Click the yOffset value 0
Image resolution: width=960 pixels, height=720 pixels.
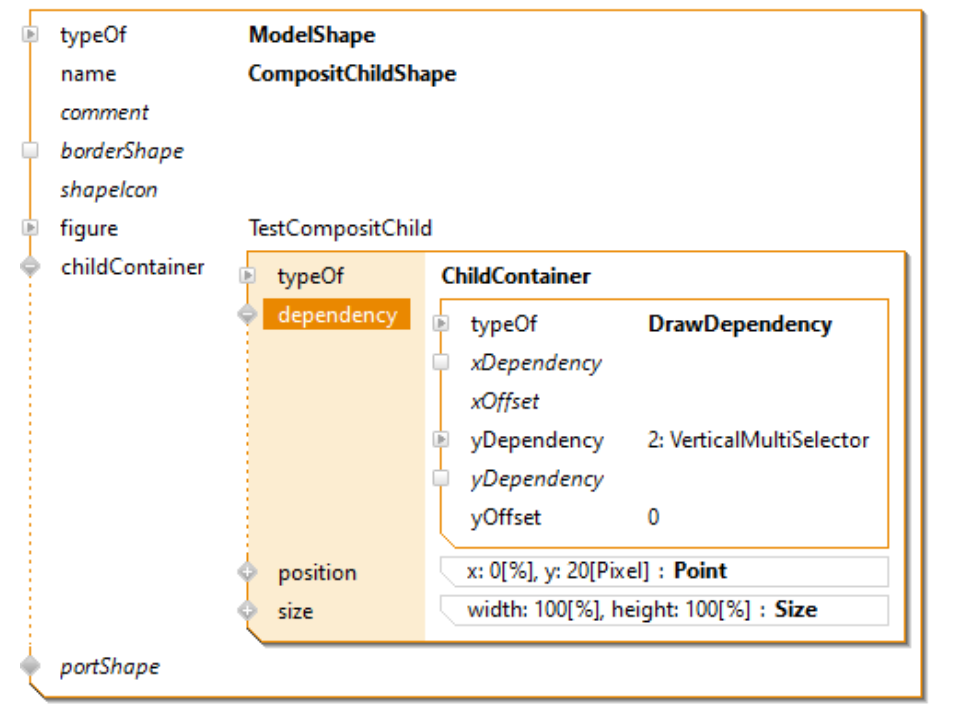click(x=653, y=518)
